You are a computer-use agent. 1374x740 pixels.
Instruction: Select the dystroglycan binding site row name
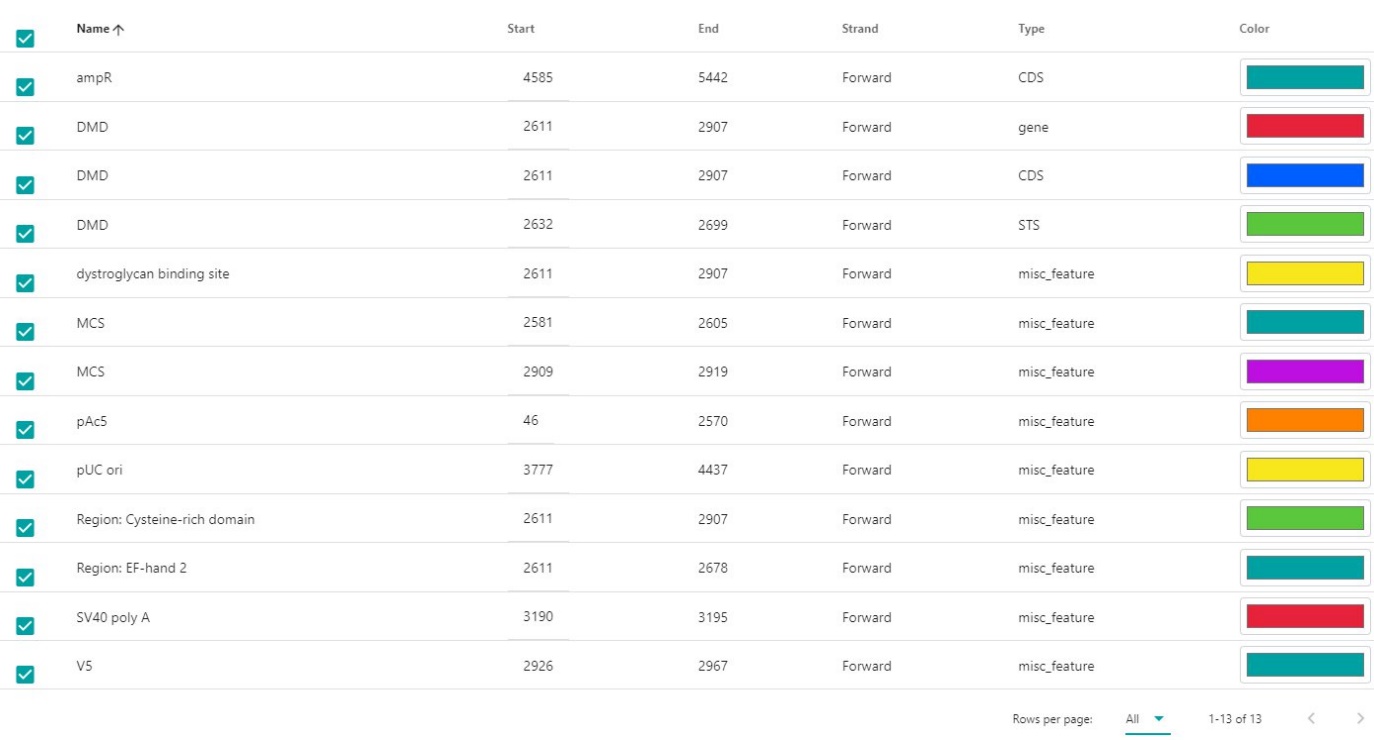[x=153, y=274]
